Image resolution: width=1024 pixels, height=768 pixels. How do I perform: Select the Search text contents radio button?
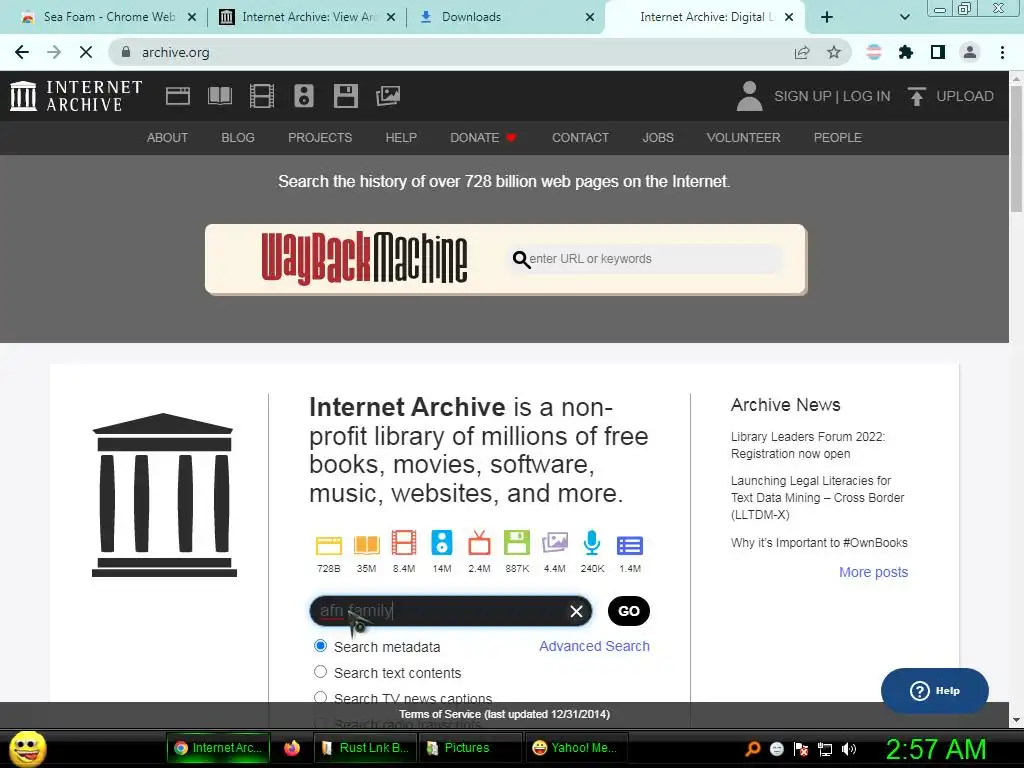320,671
